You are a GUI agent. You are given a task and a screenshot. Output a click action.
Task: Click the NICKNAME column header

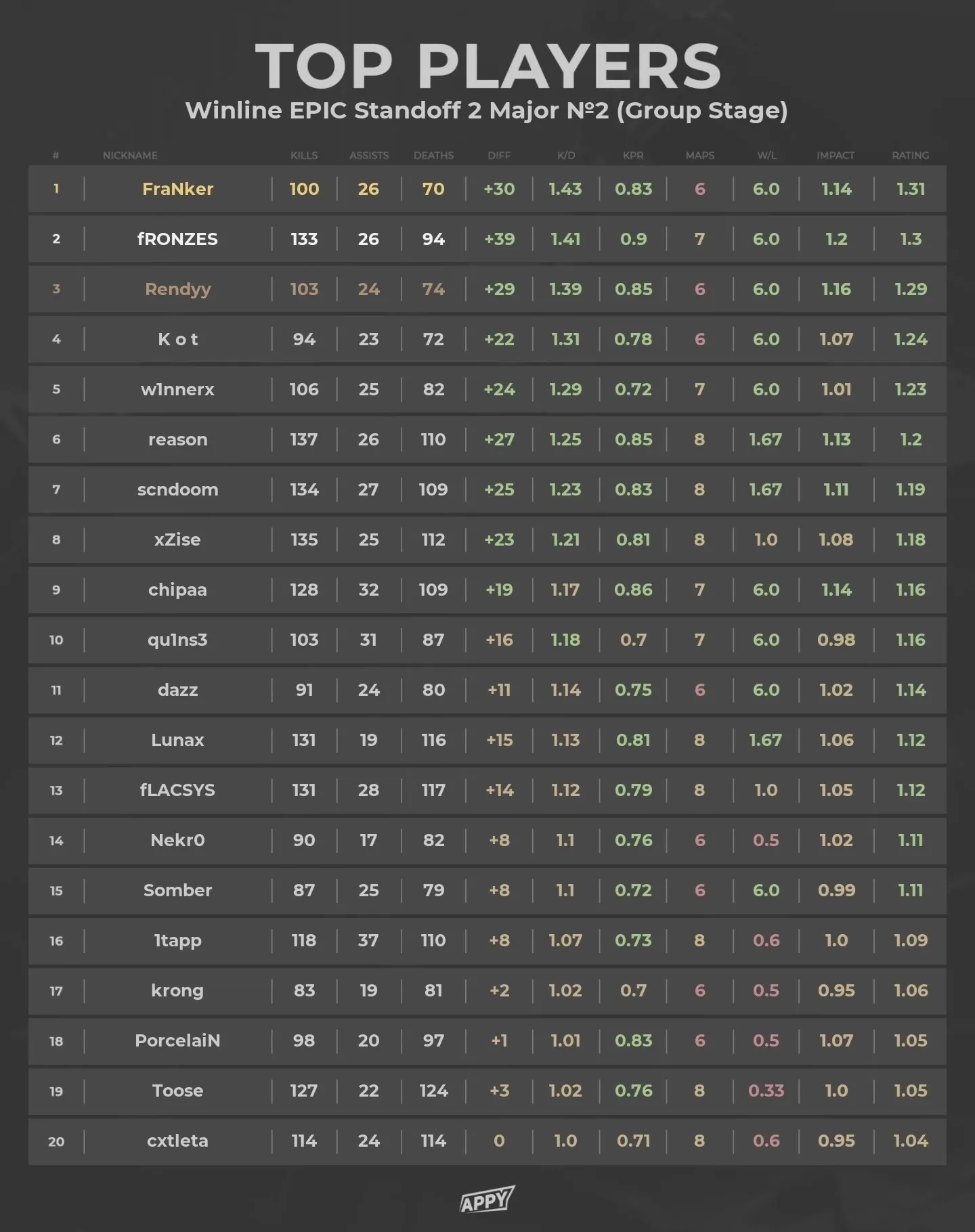[x=130, y=156]
